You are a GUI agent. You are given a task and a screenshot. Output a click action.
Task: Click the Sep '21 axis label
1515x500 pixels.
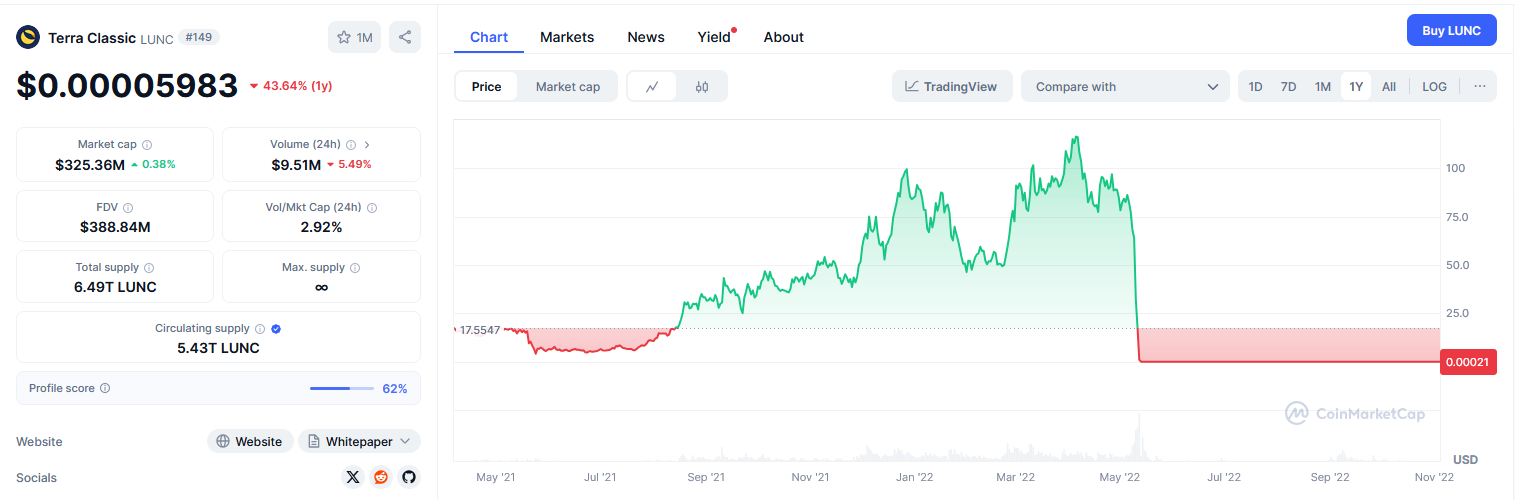pyautogui.click(x=704, y=478)
